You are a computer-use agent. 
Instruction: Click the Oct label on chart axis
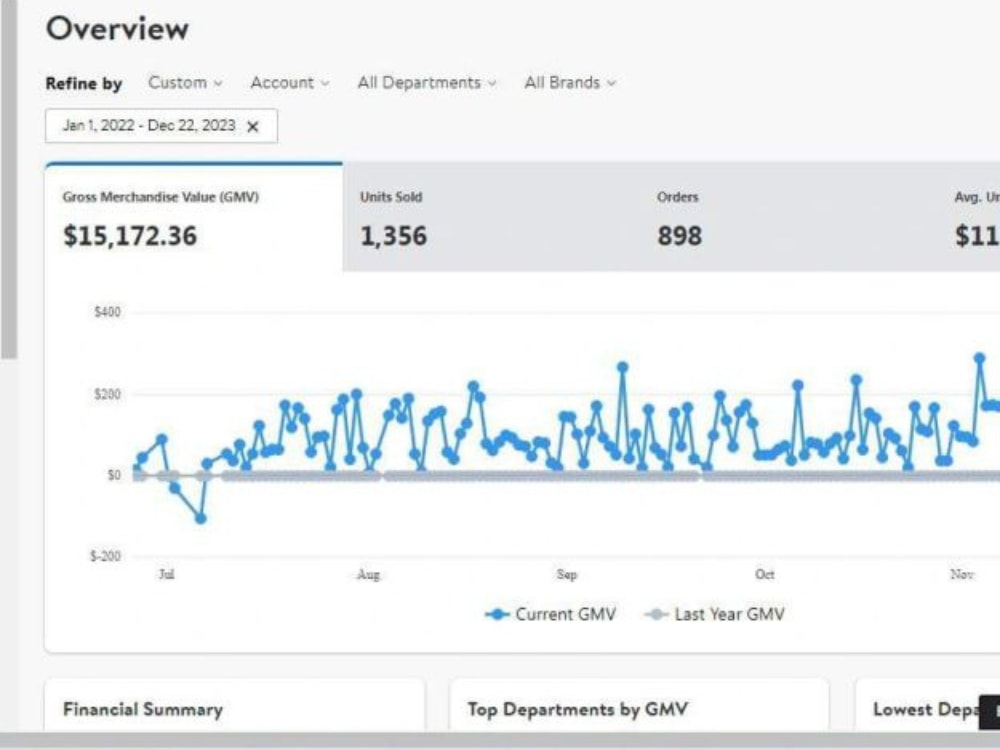point(765,575)
